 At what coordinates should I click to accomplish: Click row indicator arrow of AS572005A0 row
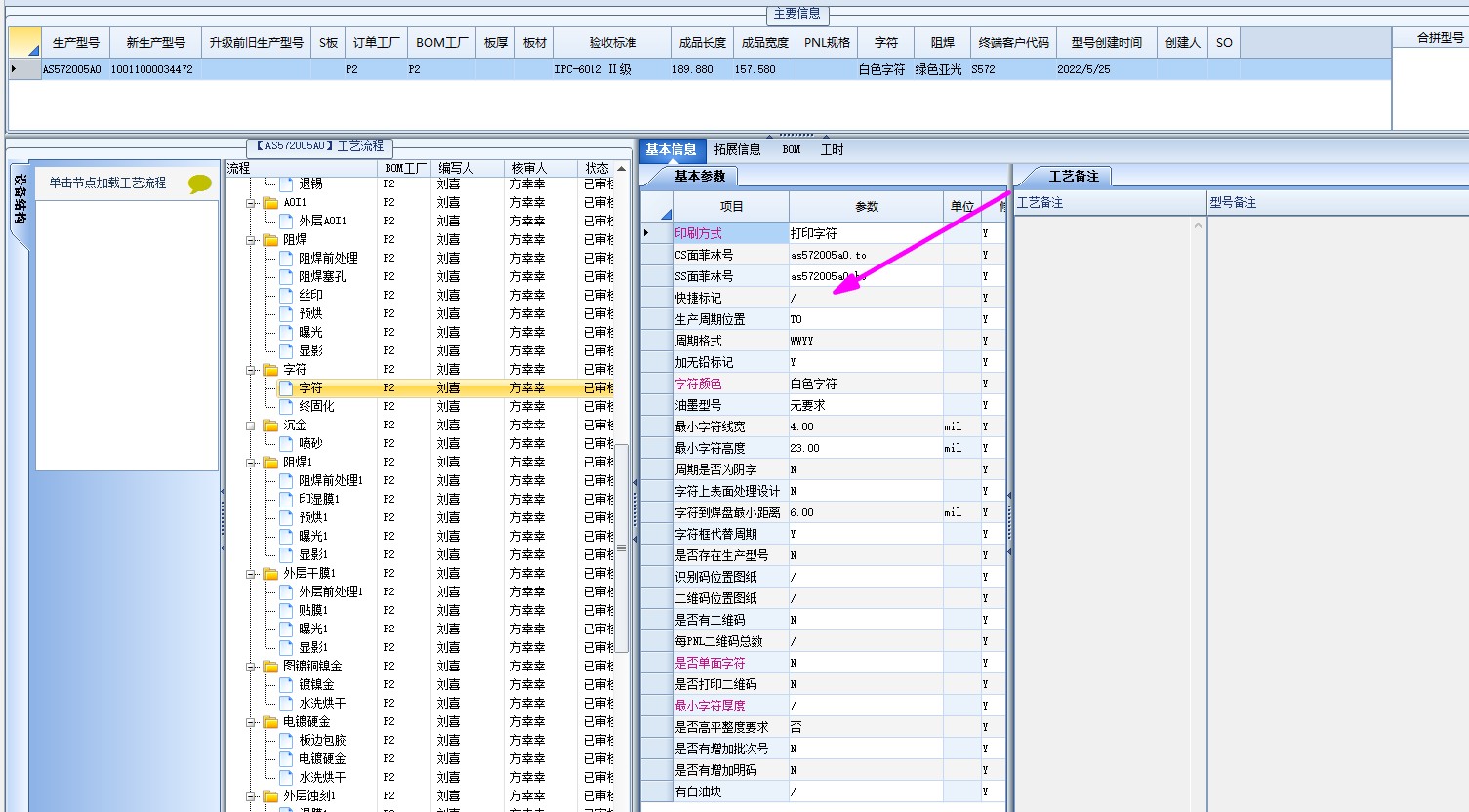tap(14, 69)
